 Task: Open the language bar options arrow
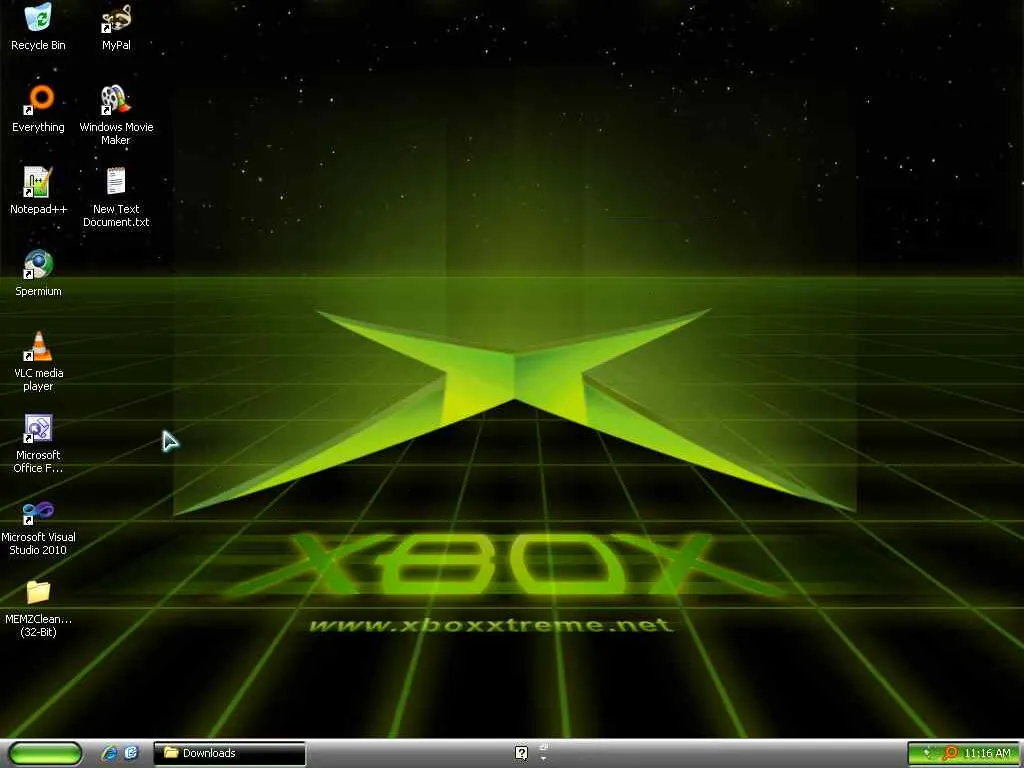(x=543, y=759)
